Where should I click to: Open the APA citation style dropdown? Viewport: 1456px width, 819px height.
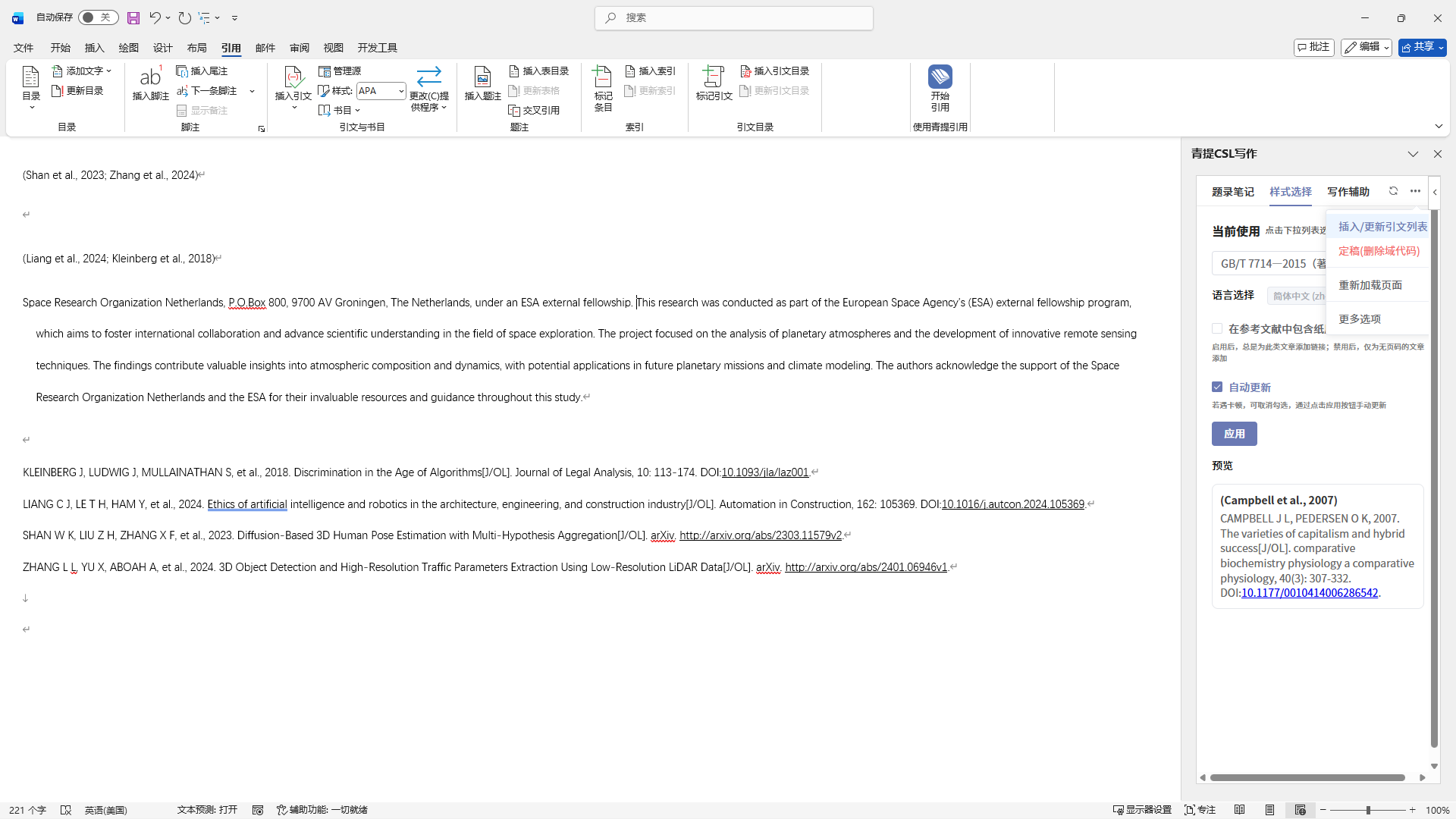pyautogui.click(x=401, y=91)
